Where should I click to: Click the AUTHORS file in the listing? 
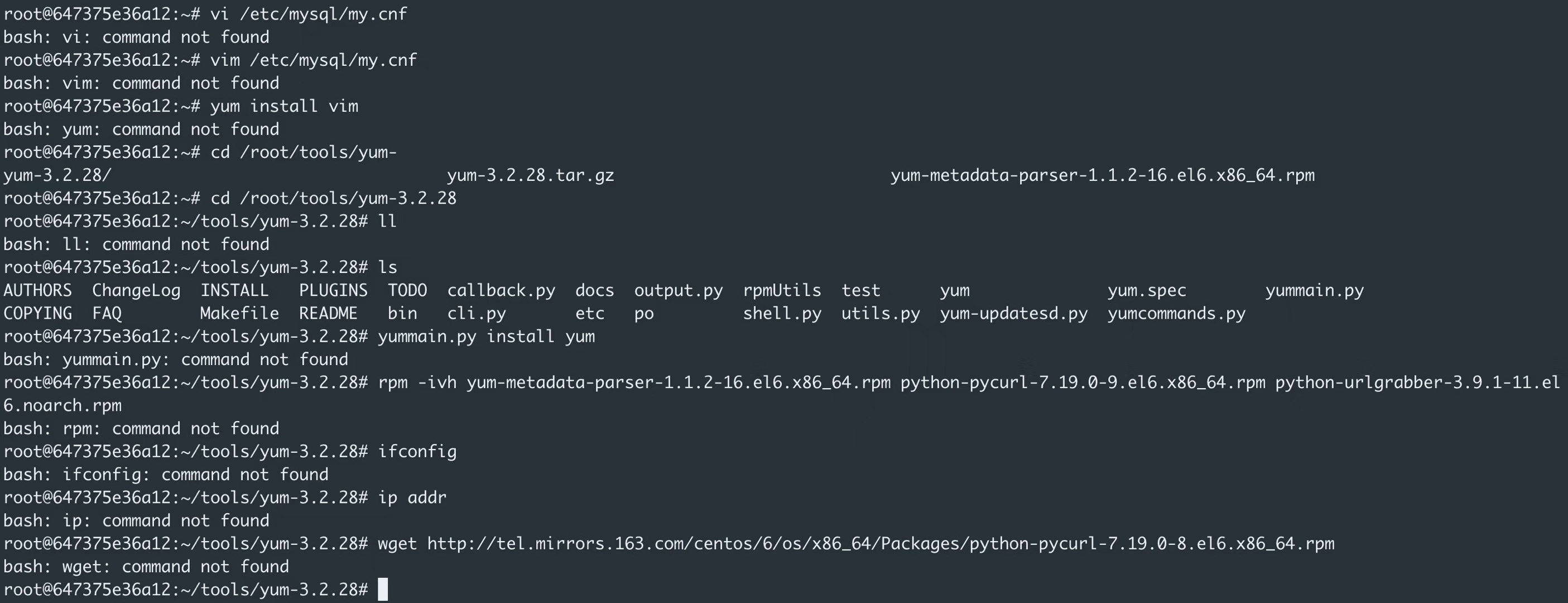click(37, 290)
